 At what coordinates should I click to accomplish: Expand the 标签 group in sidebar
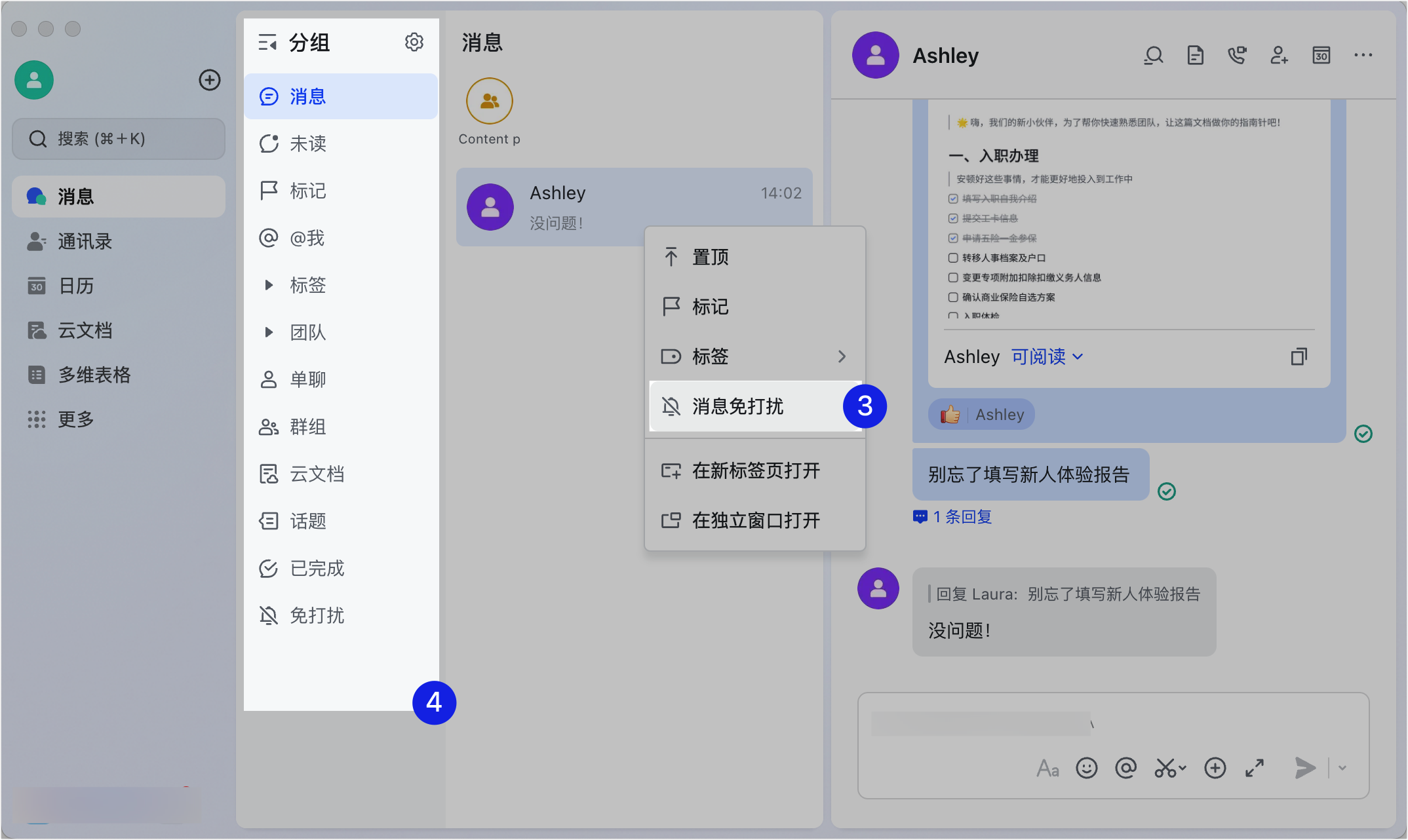click(269, 285)
